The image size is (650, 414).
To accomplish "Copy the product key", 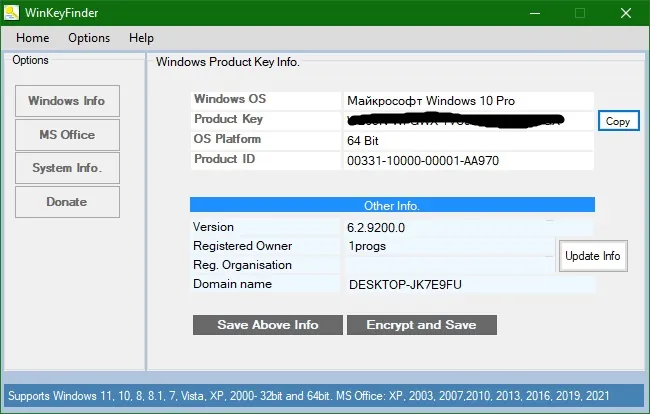I will [x=618, y=121].
